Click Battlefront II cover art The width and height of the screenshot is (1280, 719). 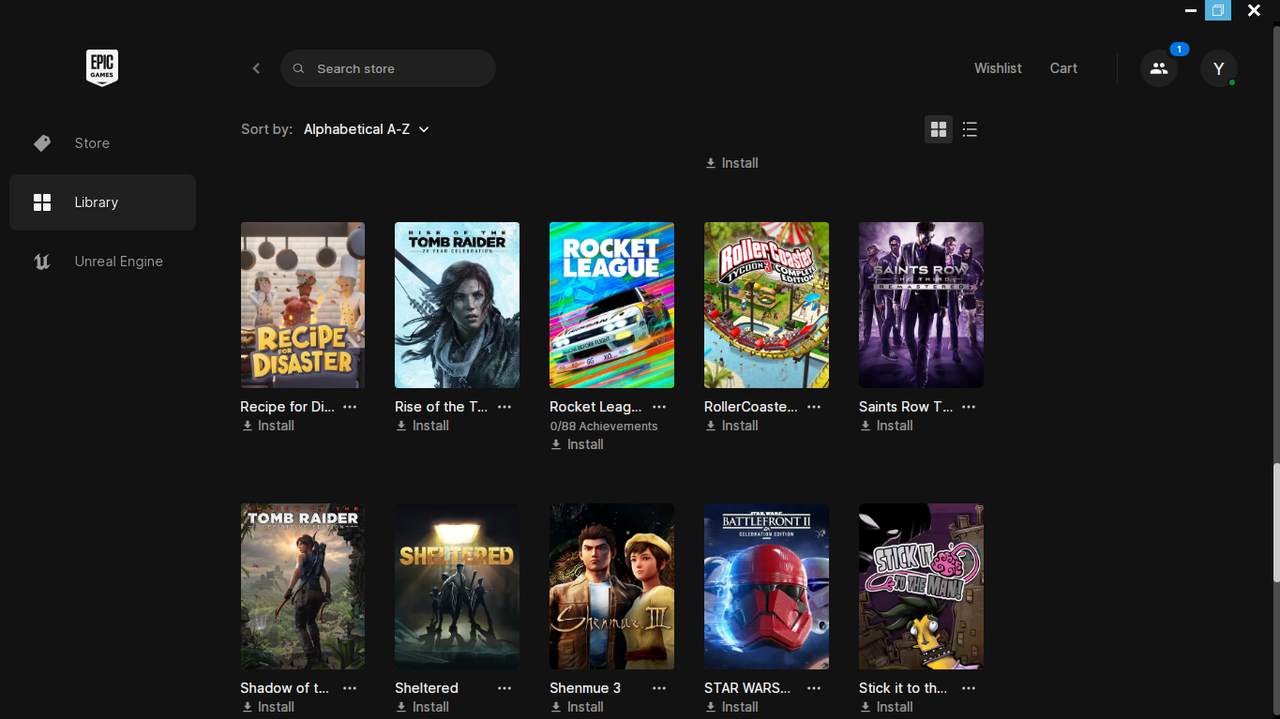[x=767, y=587]
